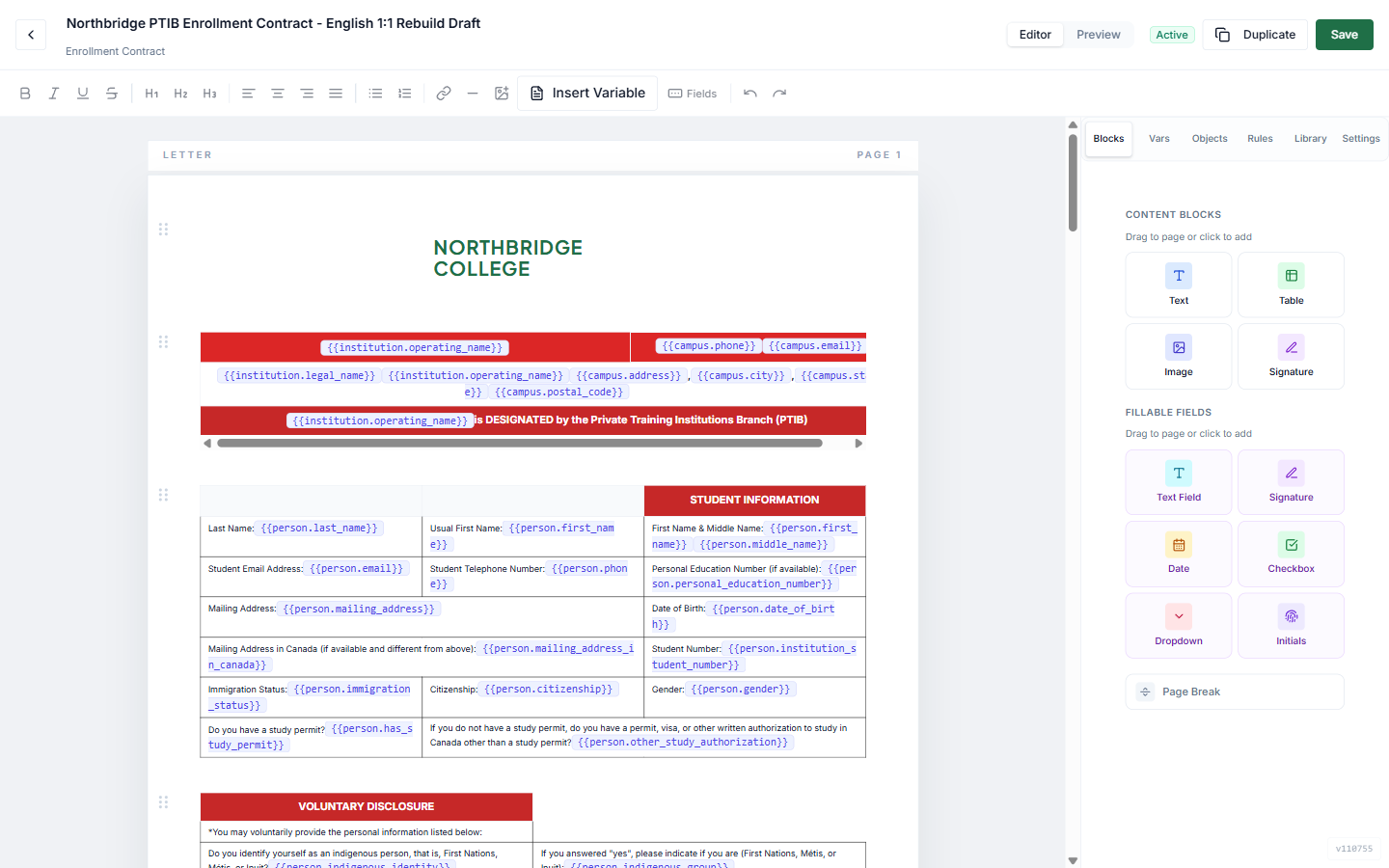Screen dimensions: 1389x868
Task: Add an Initials fillable field
Action: click(1291, 626)
